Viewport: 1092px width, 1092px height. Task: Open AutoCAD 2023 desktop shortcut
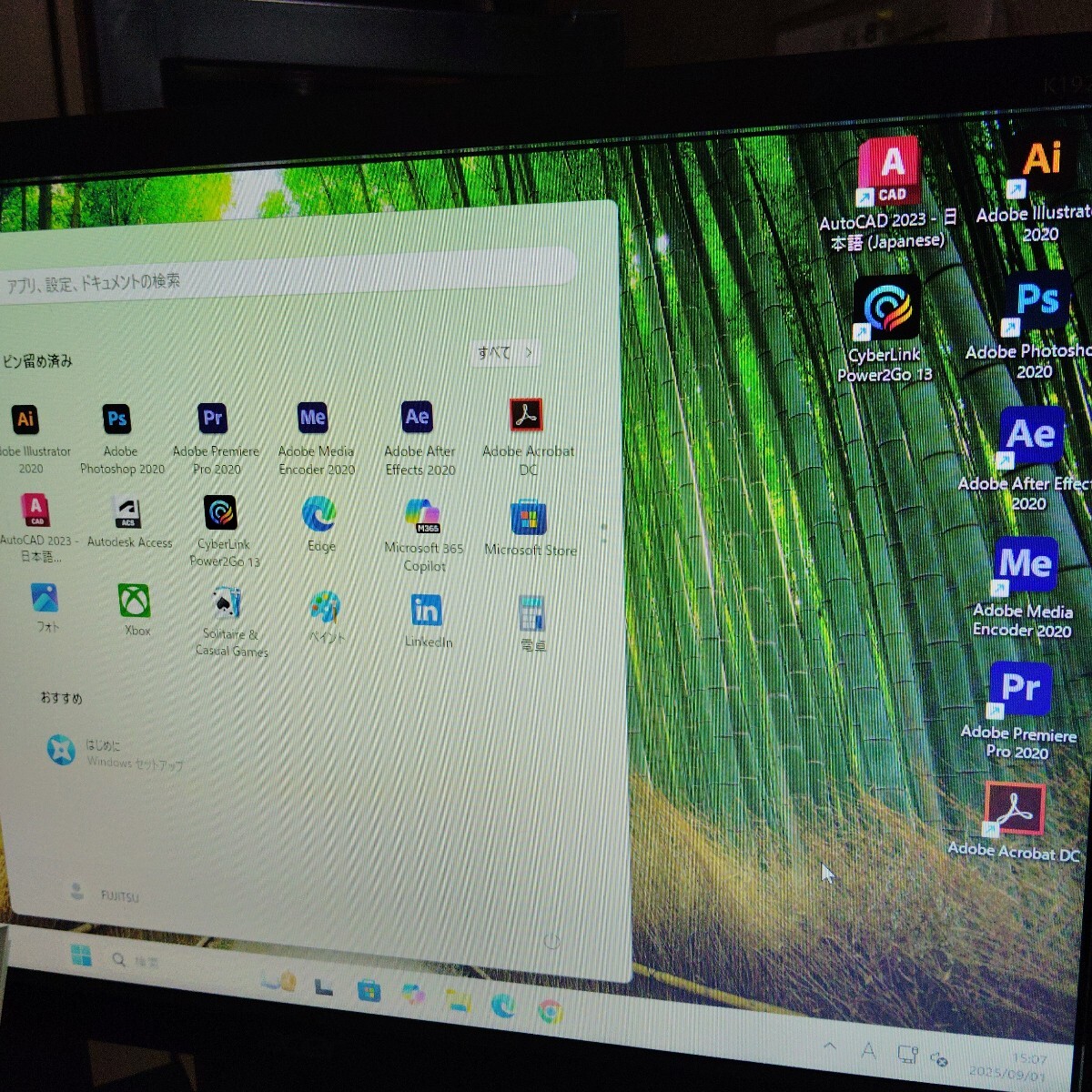pos(886,196)
